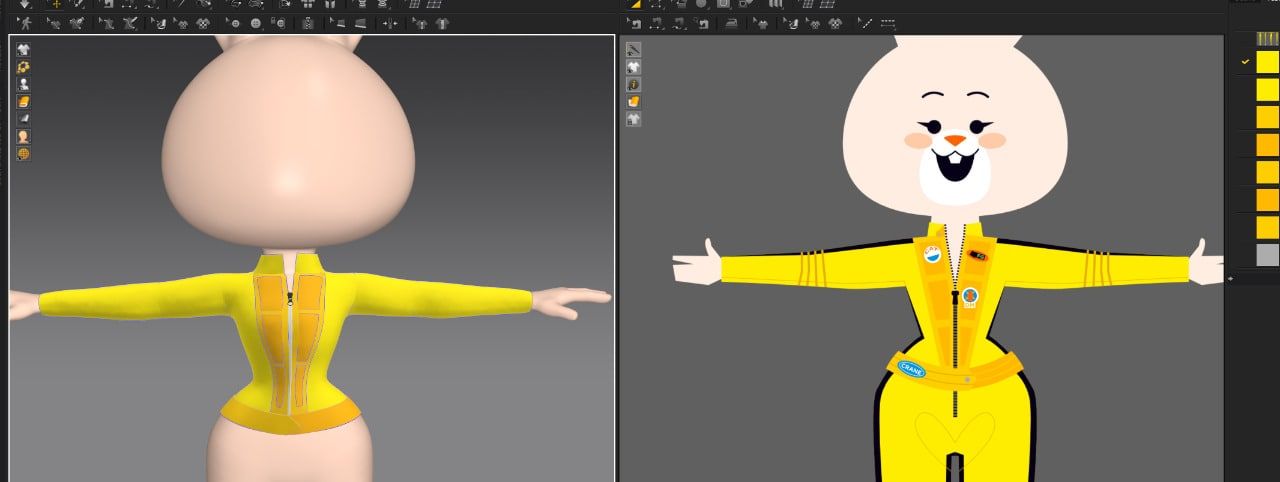This screenshot has height=482, width=1280.
Task: Click the skin-colored avatar head icon in 3D strip
Action: pyautogui.click(x=23, y=136)
